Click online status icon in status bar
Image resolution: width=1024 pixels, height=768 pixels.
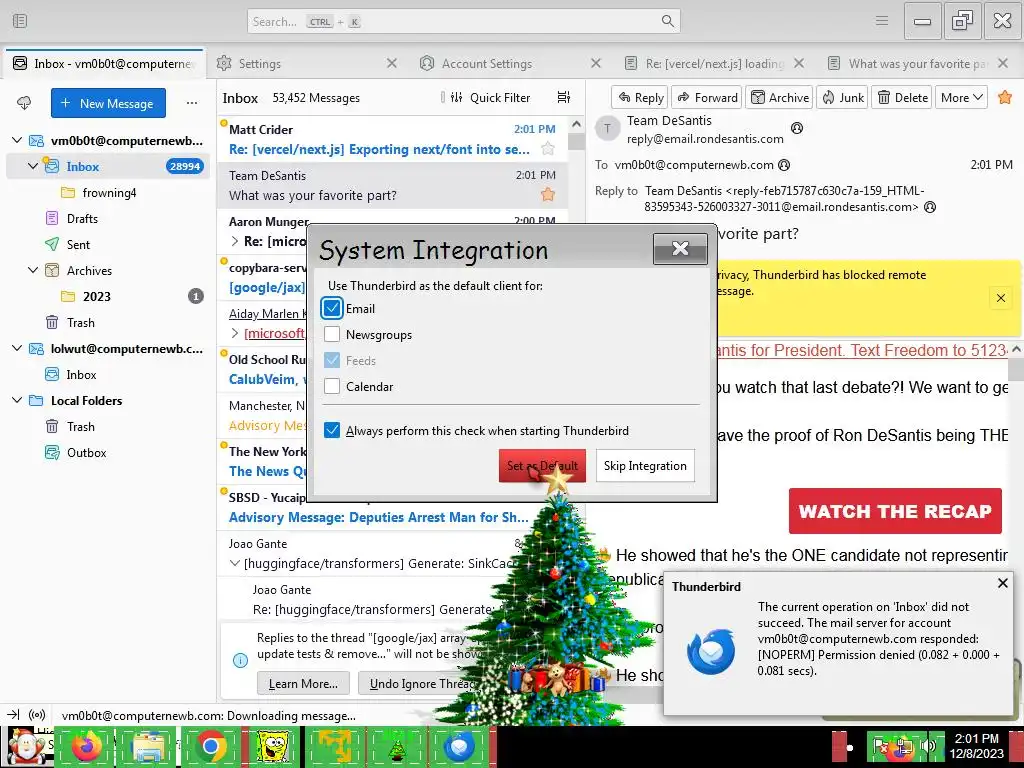(x=37, y=715)
